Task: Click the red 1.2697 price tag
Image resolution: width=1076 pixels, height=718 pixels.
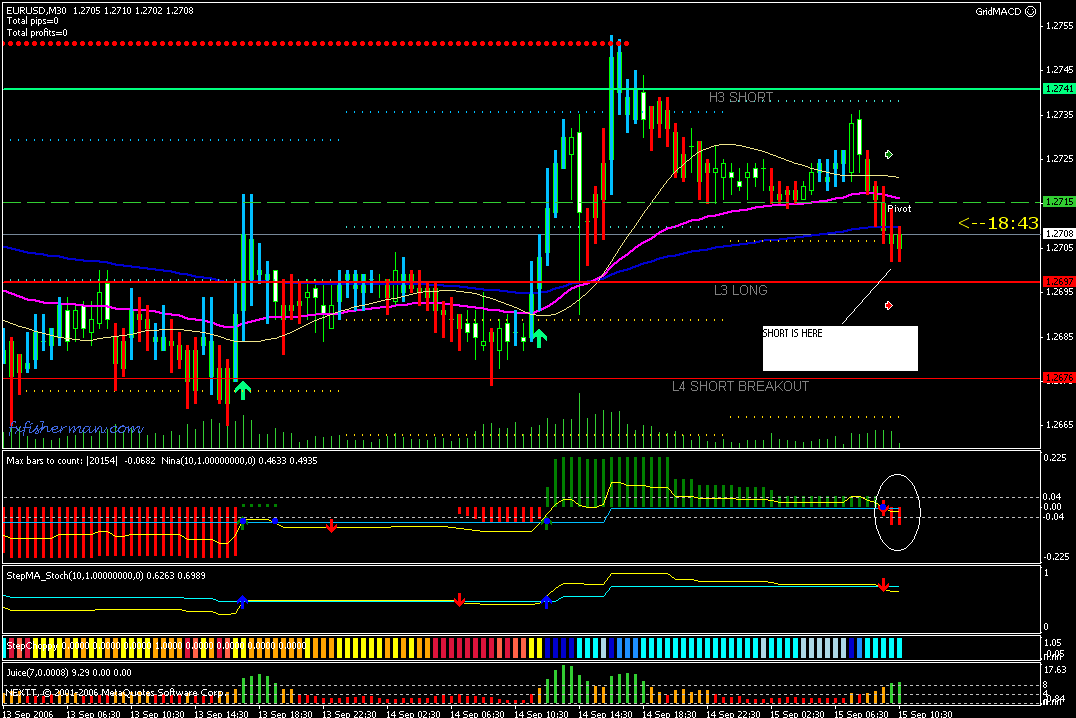Action: point(1059,281)
